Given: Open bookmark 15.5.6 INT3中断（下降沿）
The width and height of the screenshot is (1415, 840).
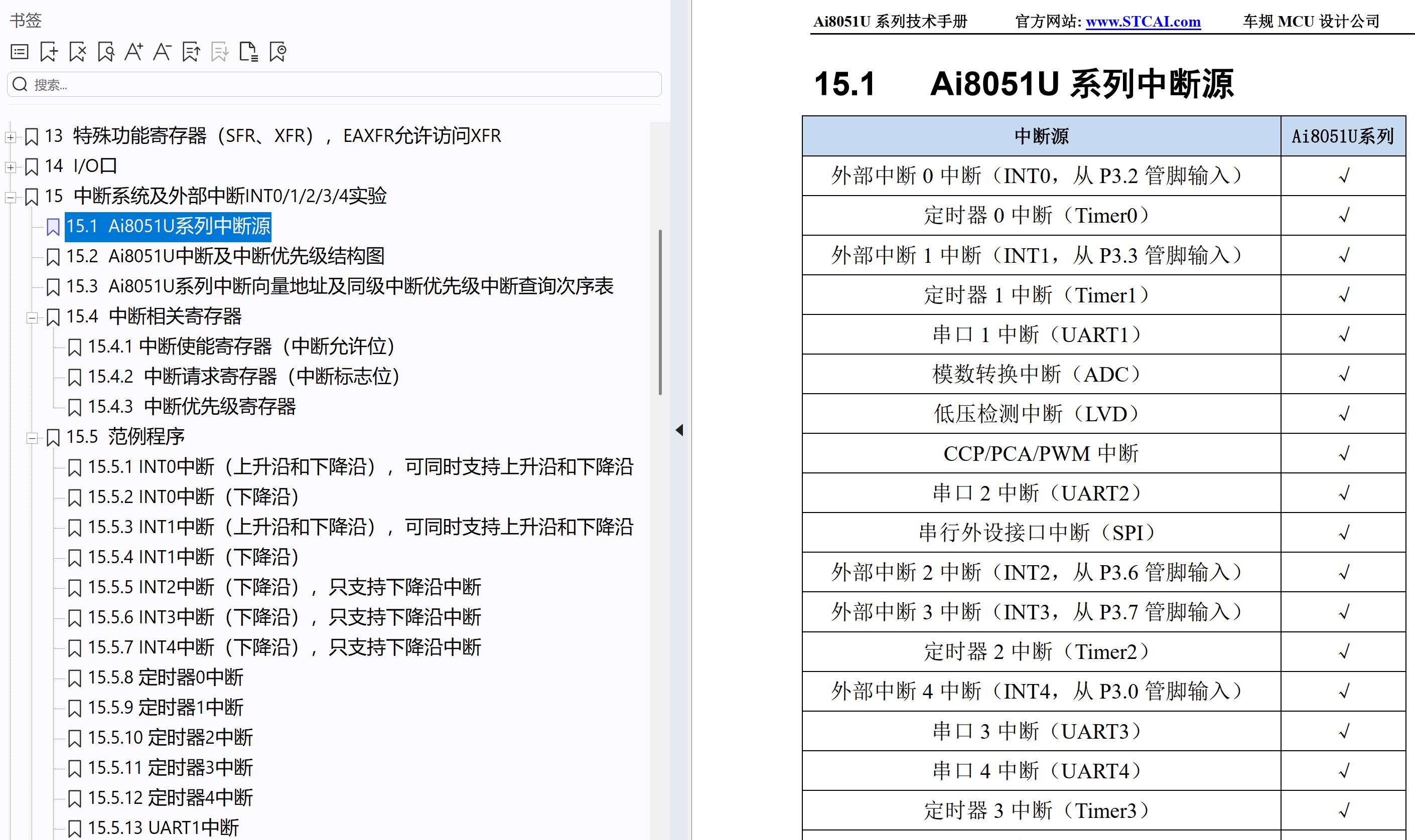Looking at the screenshot, I should [x=284, y=617].
